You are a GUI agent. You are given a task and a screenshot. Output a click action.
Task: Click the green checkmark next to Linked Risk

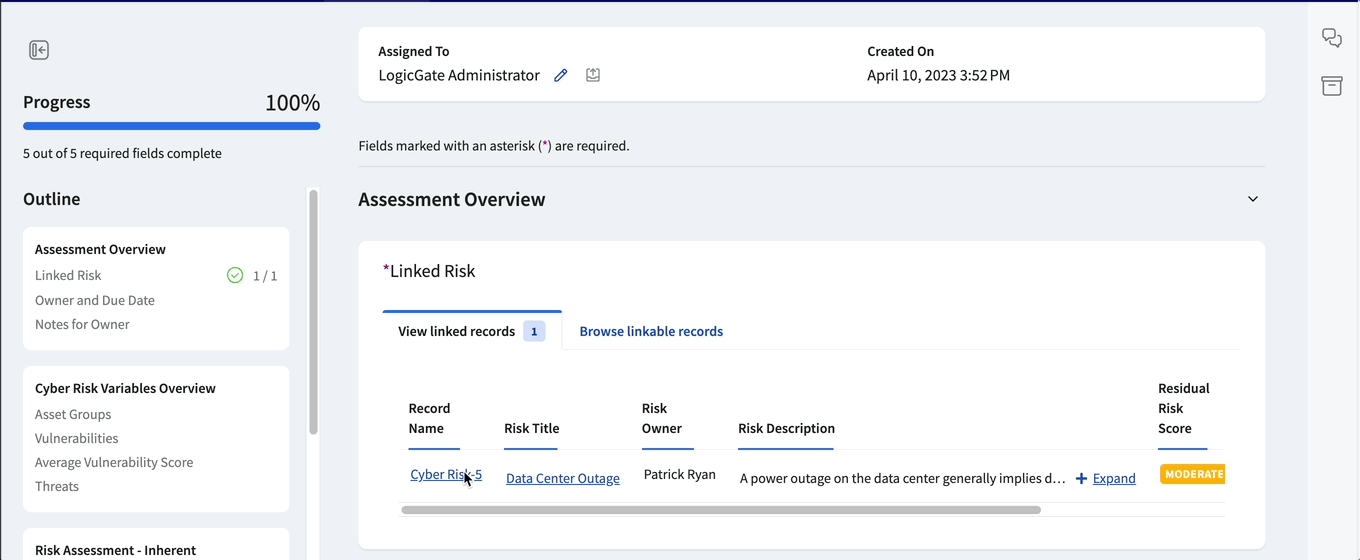235,275
